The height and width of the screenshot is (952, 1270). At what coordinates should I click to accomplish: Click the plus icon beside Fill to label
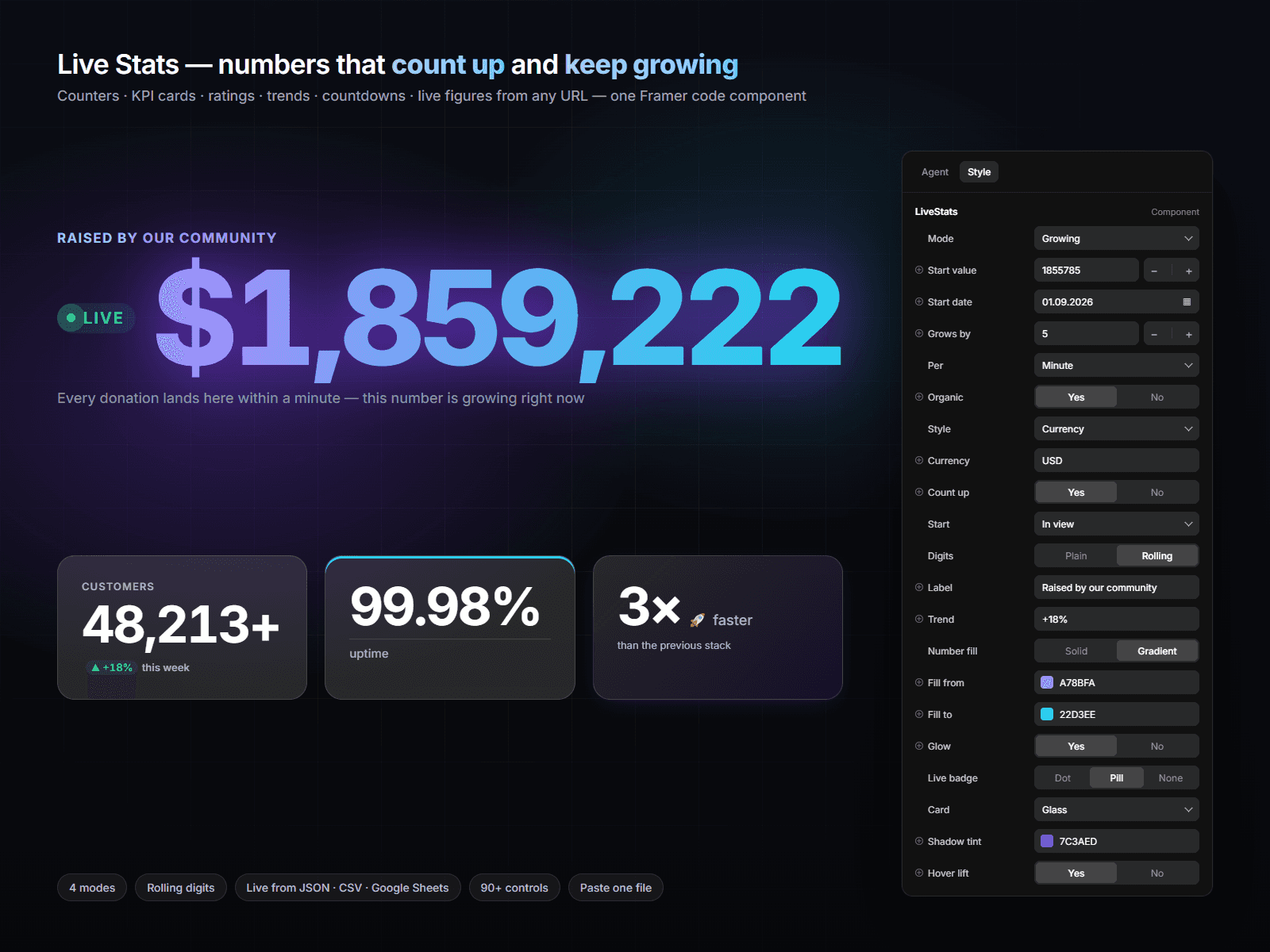click(x=919, y=714)
